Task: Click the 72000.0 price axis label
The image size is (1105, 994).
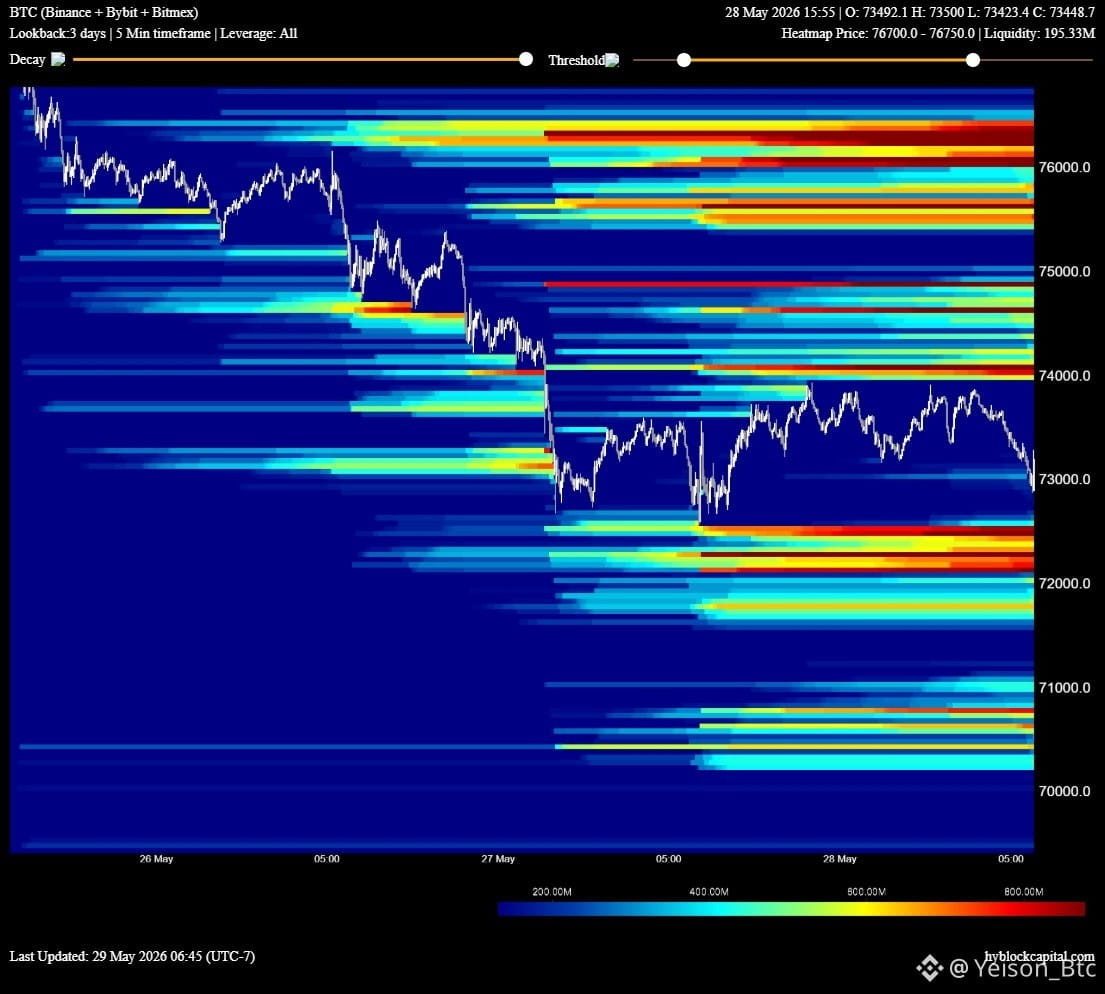Action: [x=1064, y=584]
